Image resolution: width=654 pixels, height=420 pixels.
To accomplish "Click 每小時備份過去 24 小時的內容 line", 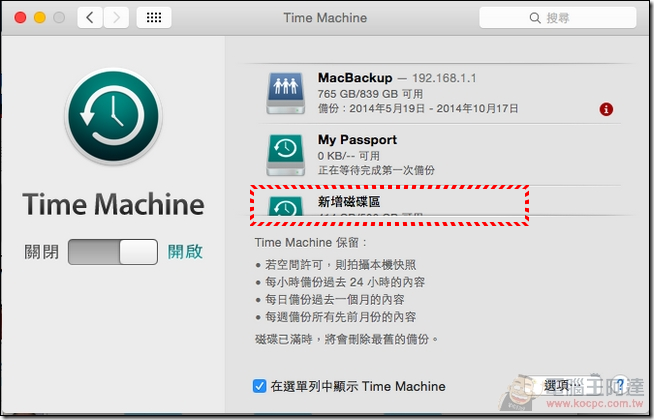I will coord(345,282).
